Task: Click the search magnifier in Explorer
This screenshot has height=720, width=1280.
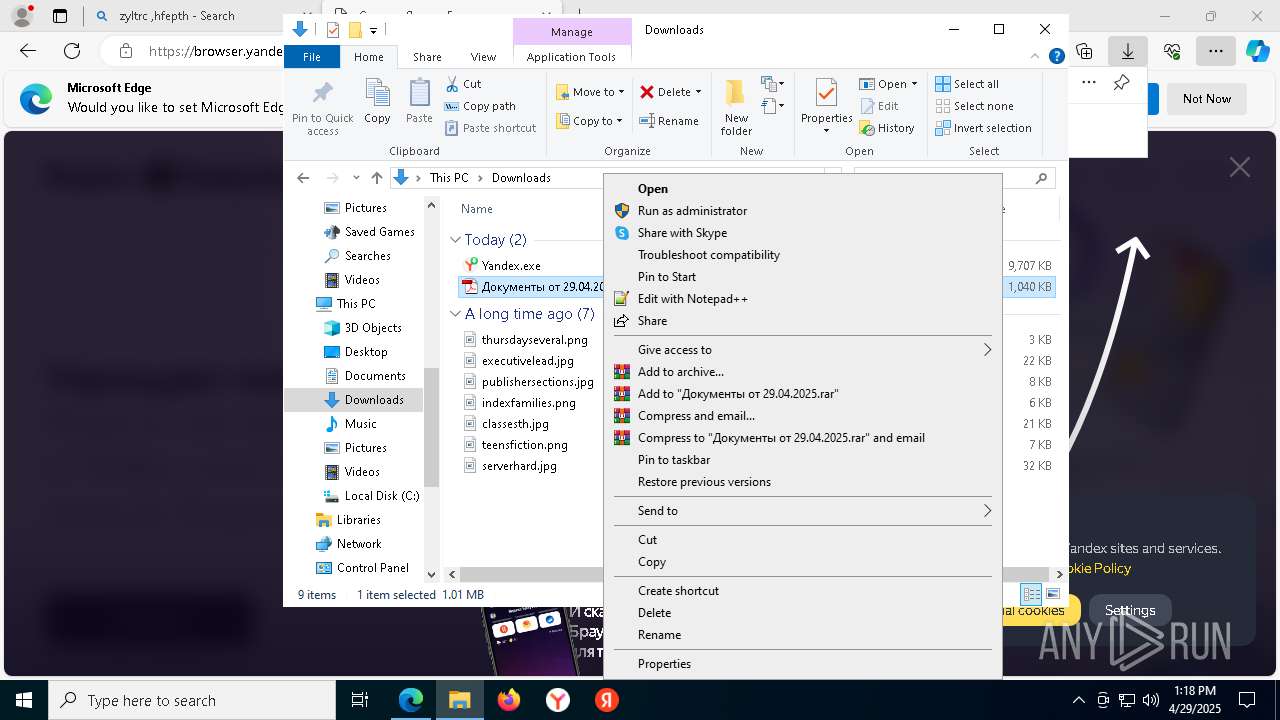Action: pos(1041,178)
